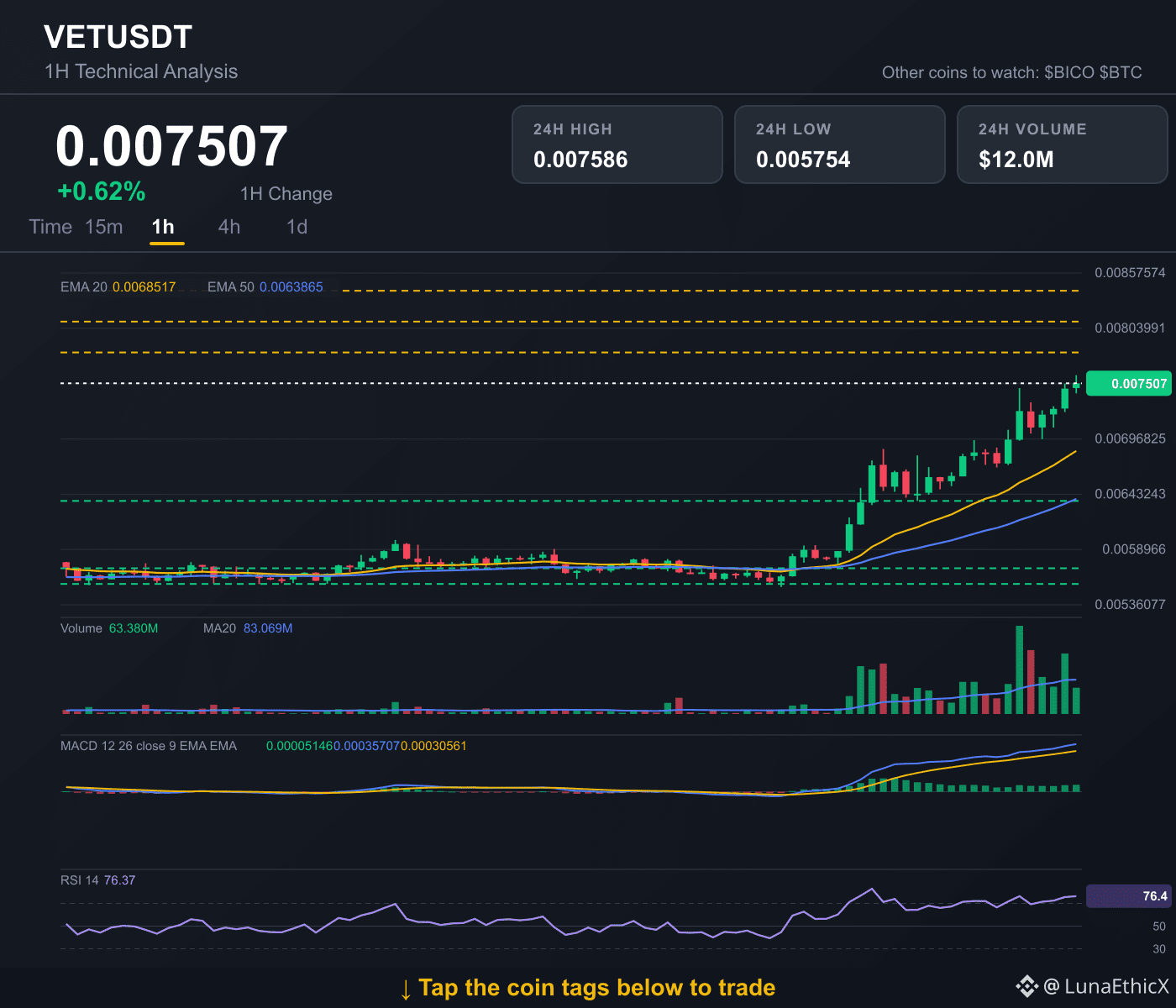Click the Volume value 63.380M

(134, 628)
